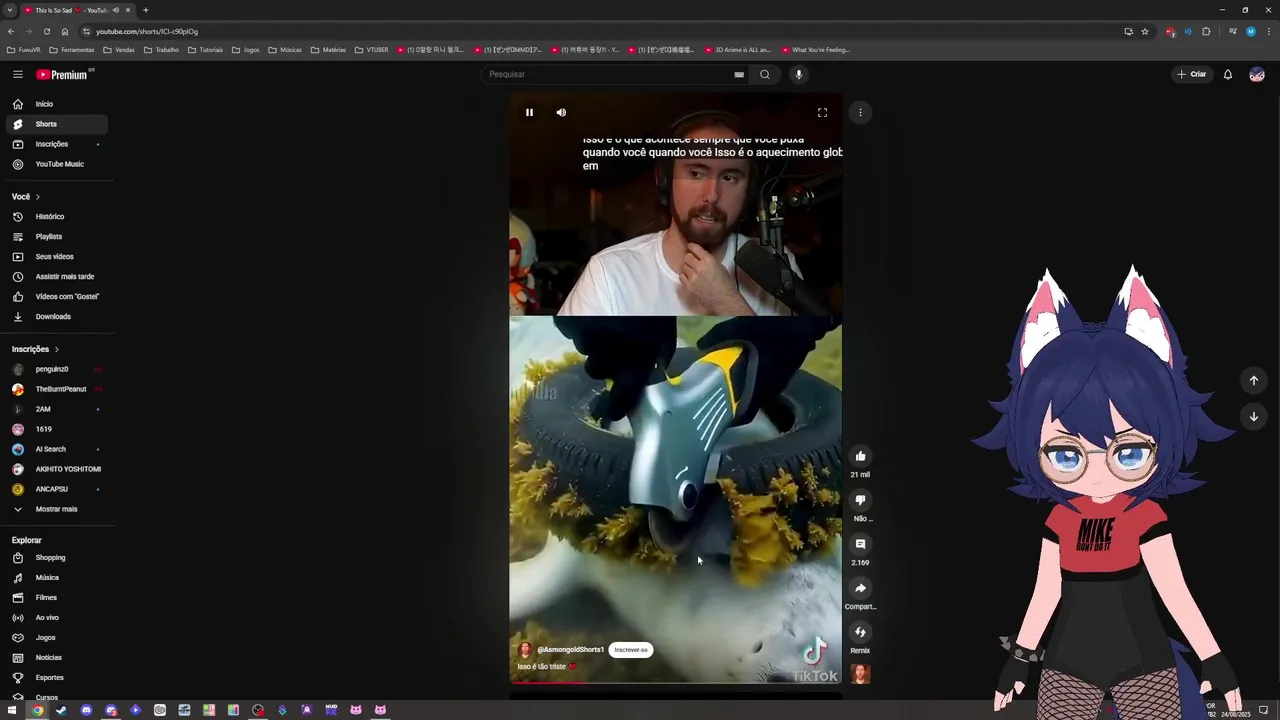
Task: Open Esportes in Explorar
Action: (56, 678)
